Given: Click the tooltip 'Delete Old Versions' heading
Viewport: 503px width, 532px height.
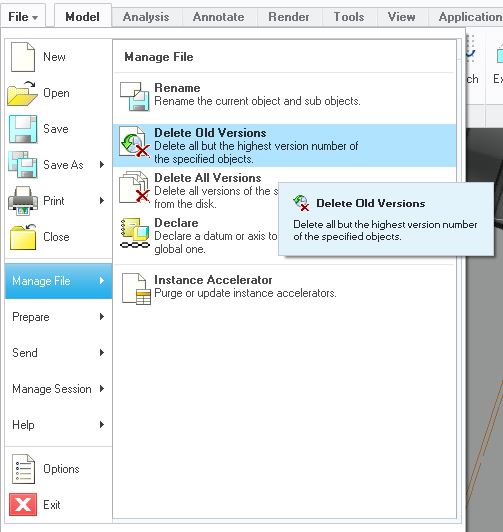Looking at the screenshot, I should pos(371,203).
